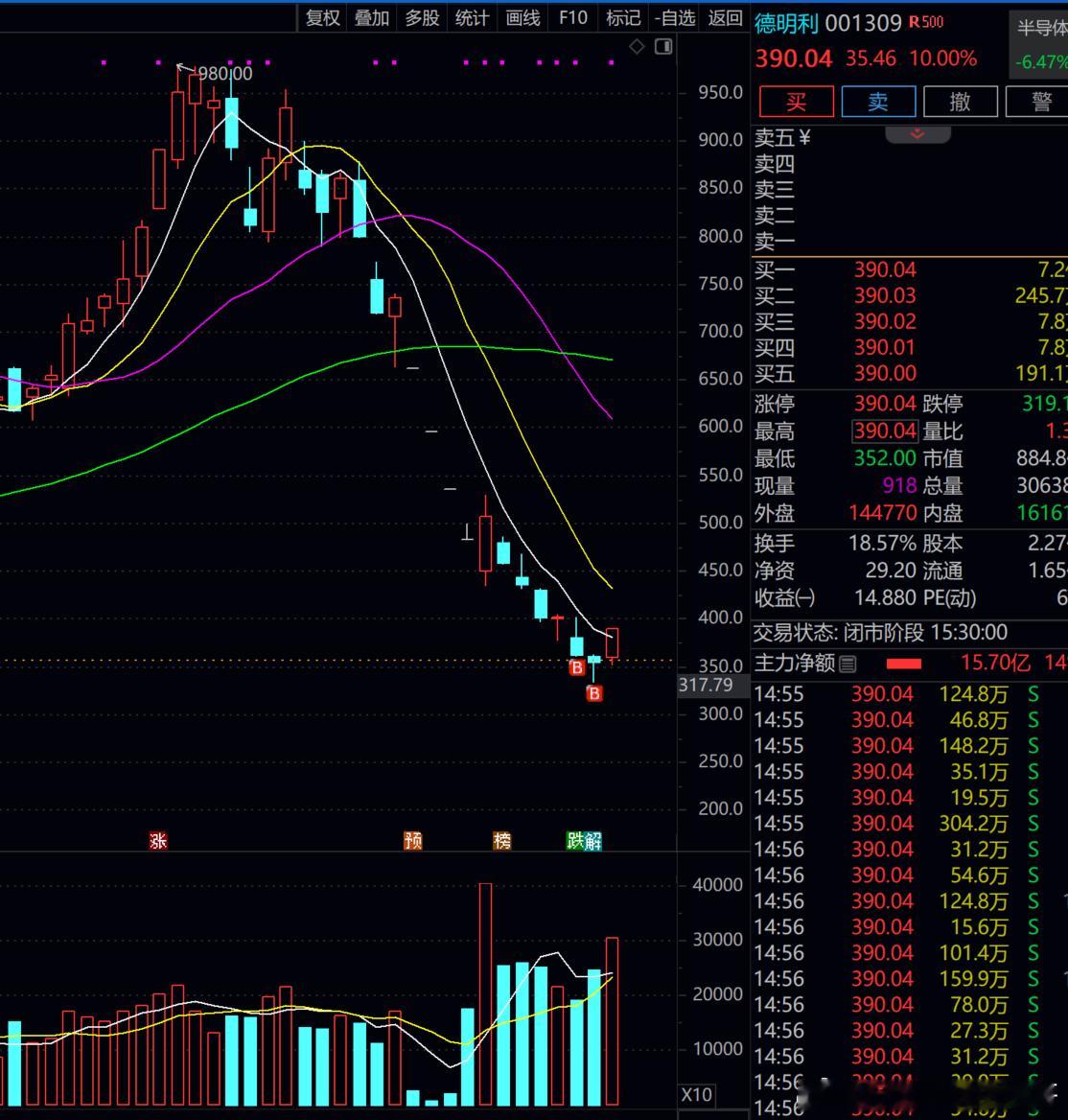Select the 画线 drawing tool
The width and height of the screenshot is (1068, 1120).
(522, 18)
